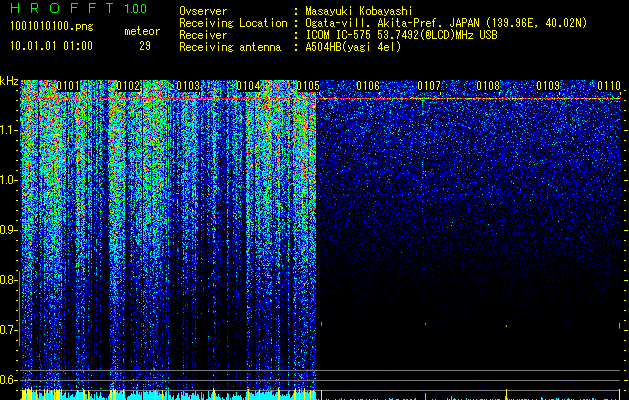
Task: Click the 1.0 frequency axis label
Action: coord(8,180)
